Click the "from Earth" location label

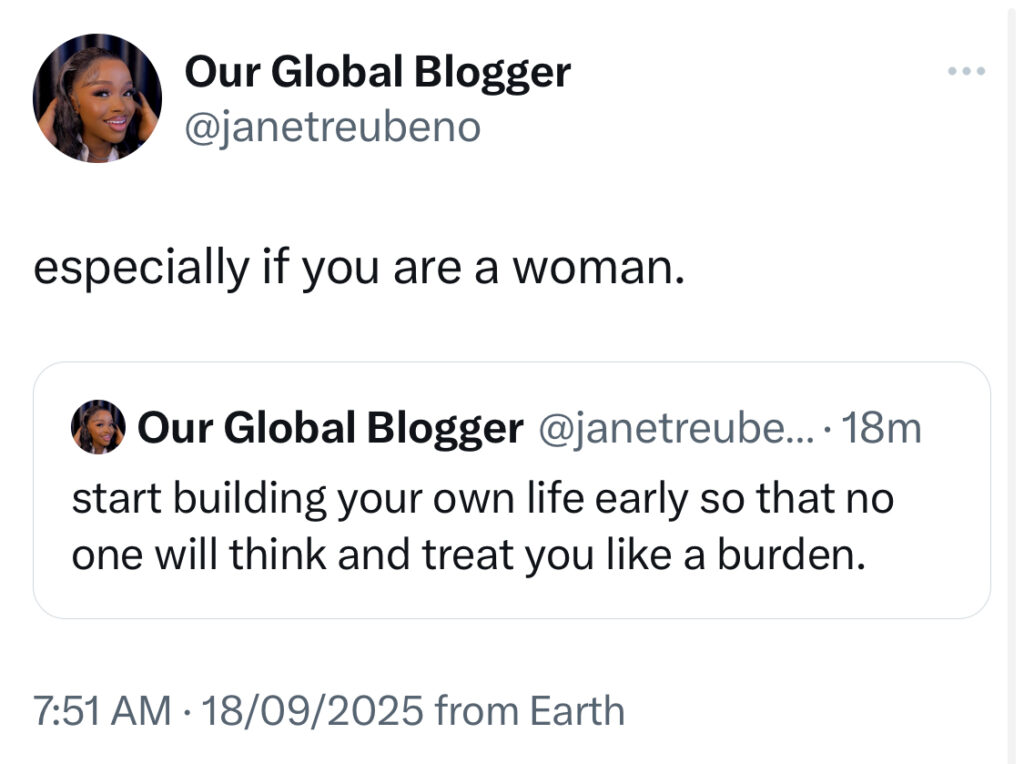[x=530, y=711]
